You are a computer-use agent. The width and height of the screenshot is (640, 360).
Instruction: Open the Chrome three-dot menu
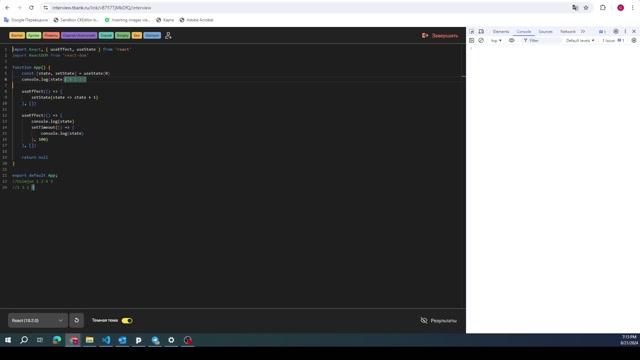point(633,8)
